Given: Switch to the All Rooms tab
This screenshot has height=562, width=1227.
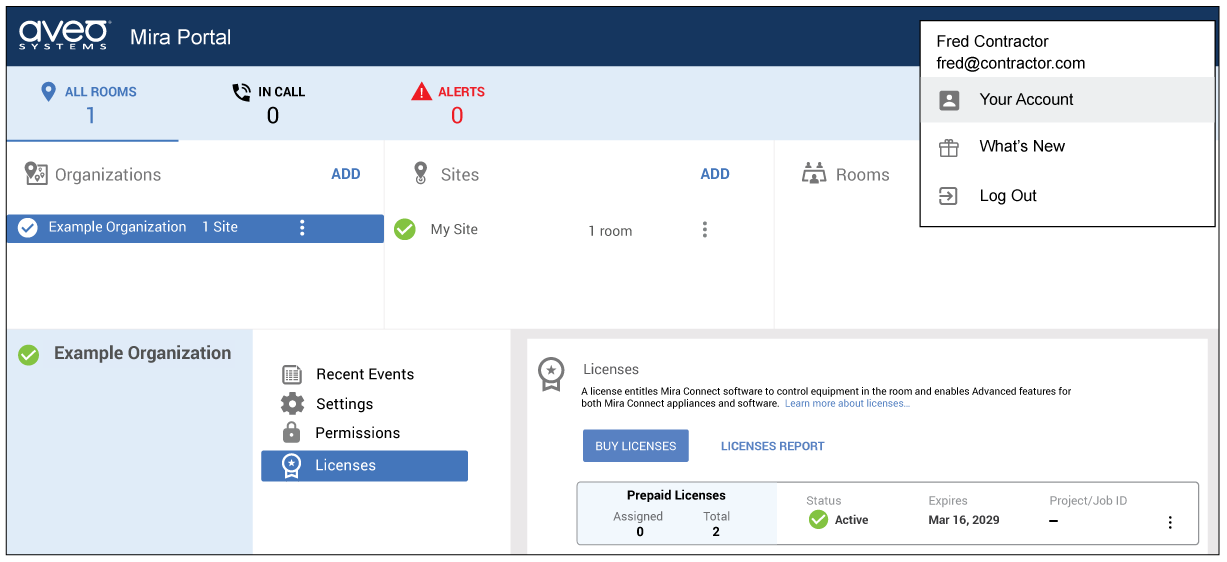Looking at the screenshot, I should (x=91, y=103).
